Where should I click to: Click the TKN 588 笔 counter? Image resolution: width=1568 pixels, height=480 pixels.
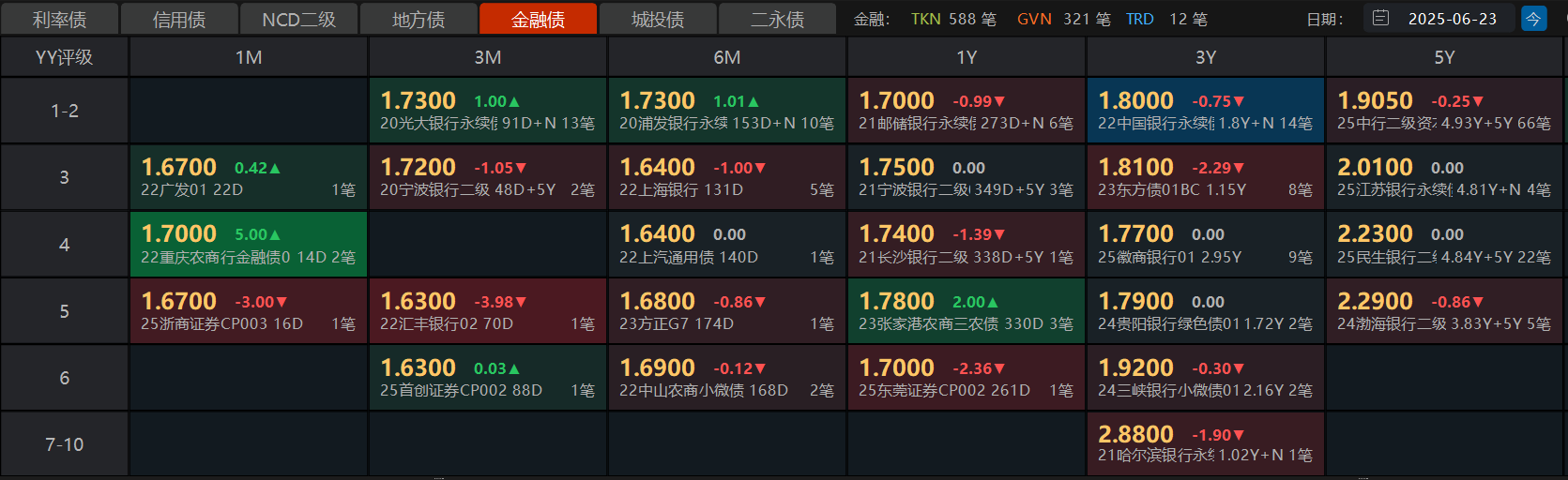953,19
